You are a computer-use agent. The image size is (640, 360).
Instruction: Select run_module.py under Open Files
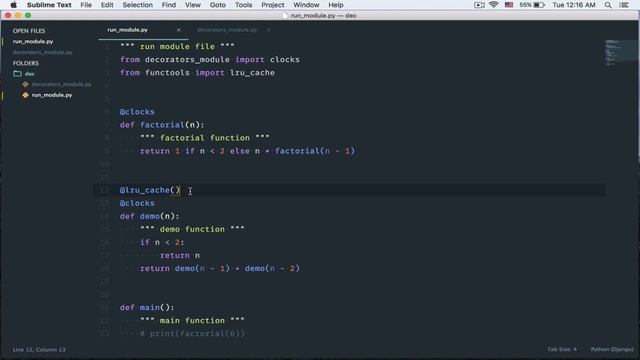pyautogui.click(x=33, y=42)
